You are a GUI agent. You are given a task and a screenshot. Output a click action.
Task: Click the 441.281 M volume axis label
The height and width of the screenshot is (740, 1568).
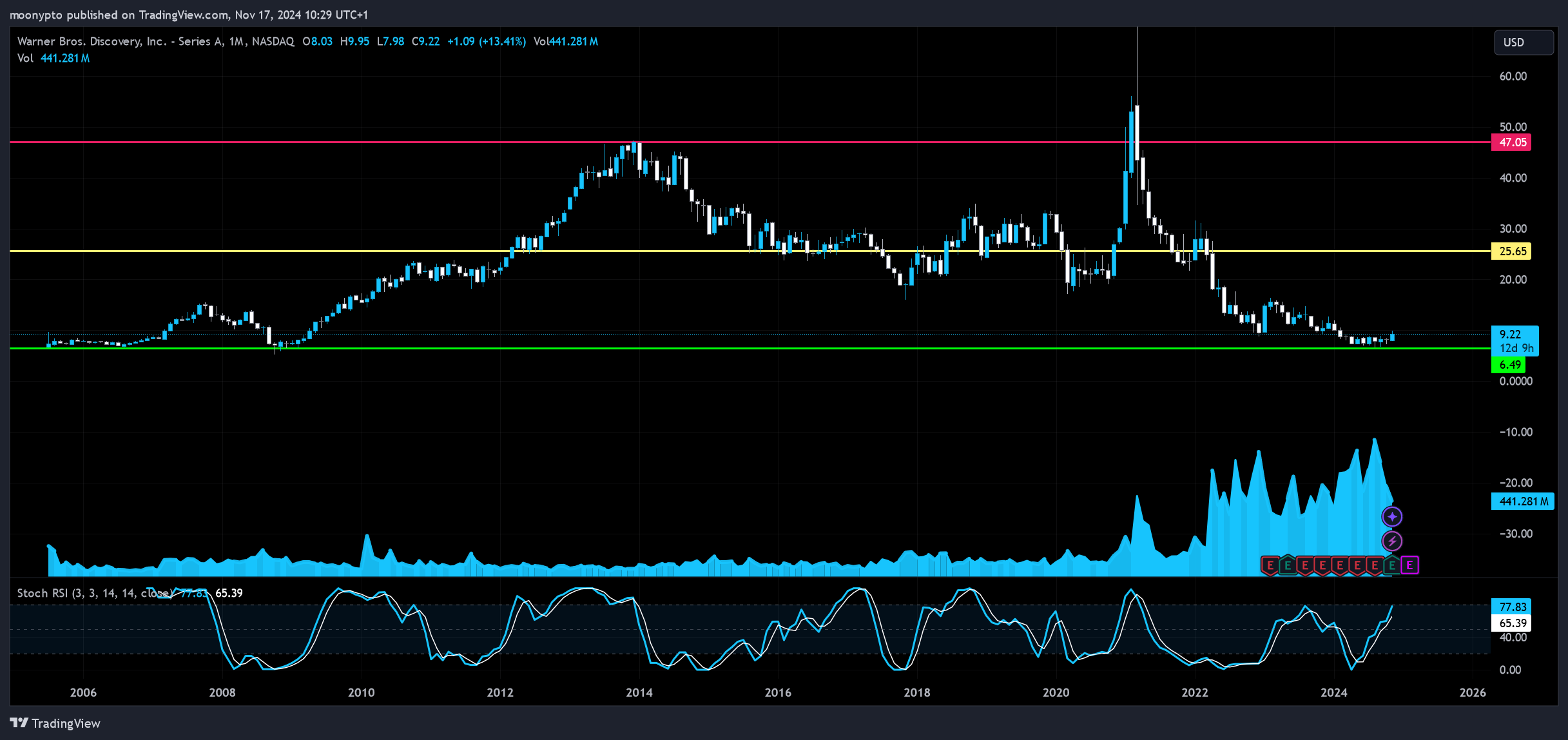[x=1523, y=501]
